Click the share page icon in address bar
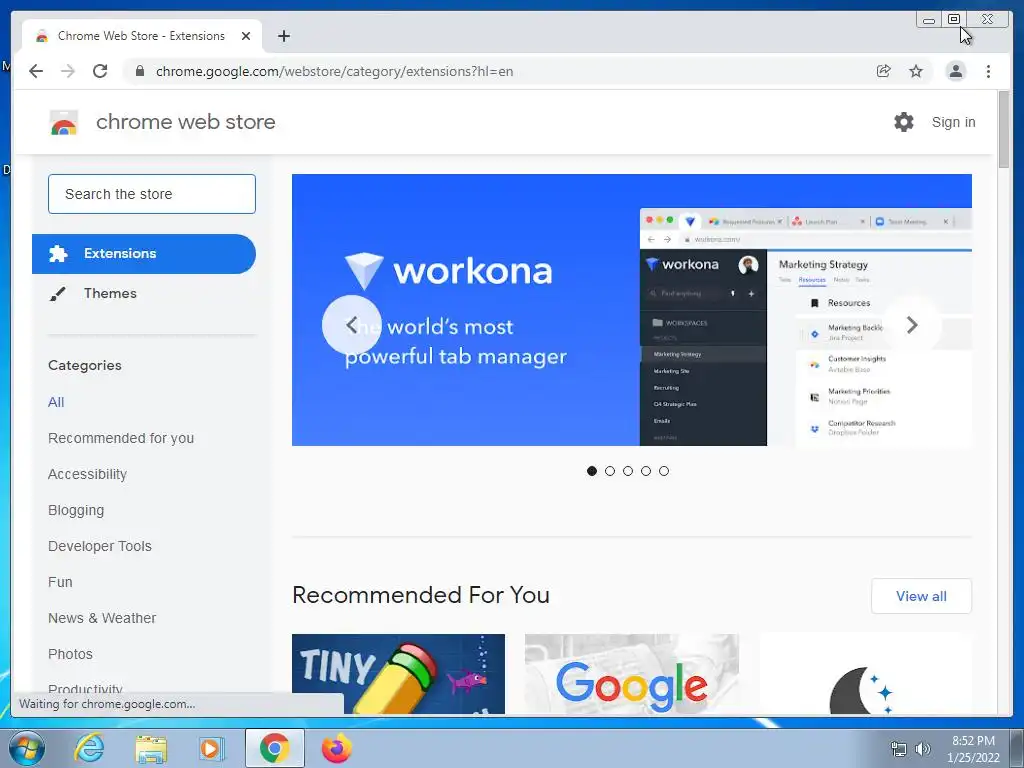 (884, 71)
